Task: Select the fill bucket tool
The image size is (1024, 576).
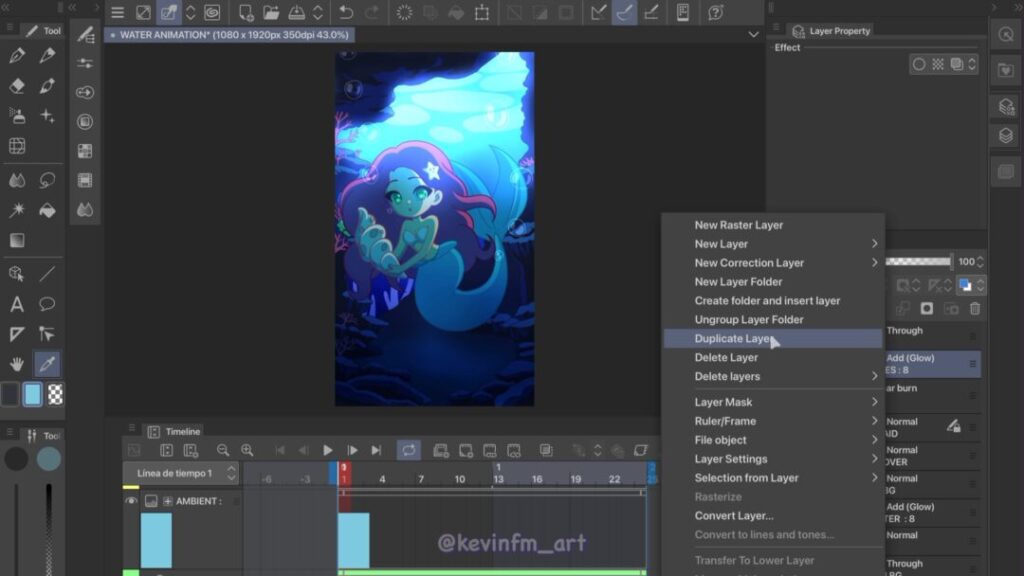Action: click(47, 210)
